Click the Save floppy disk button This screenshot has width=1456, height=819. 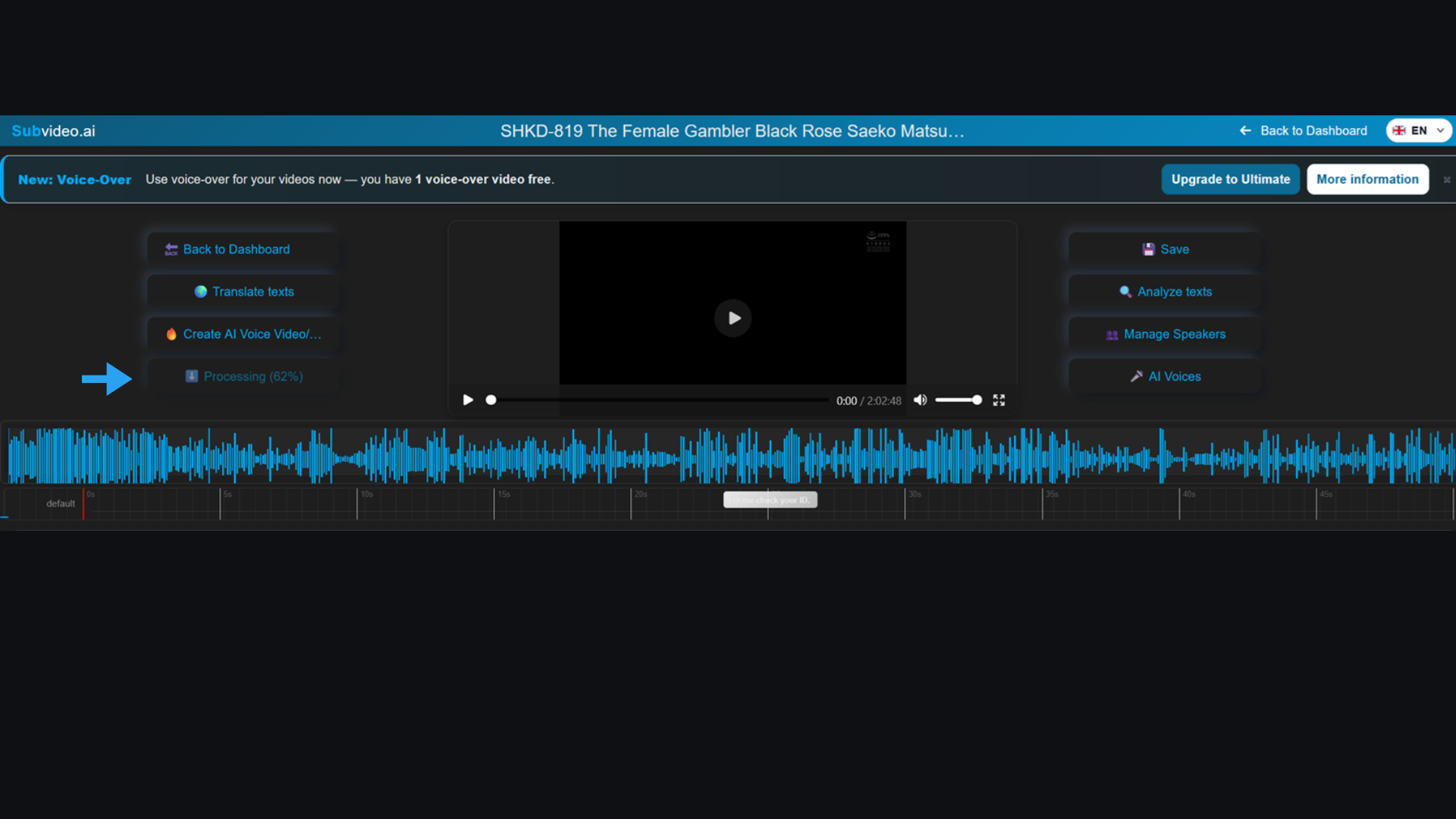pos(1165,249)
